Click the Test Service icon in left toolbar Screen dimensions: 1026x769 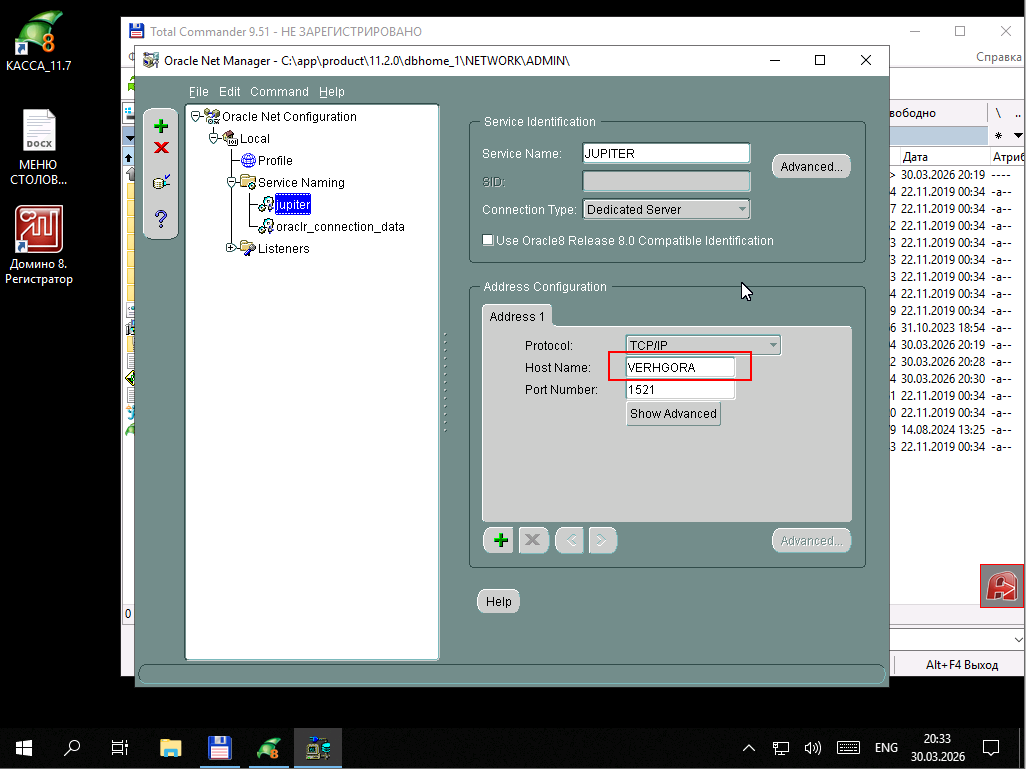(x=161, y=182)
